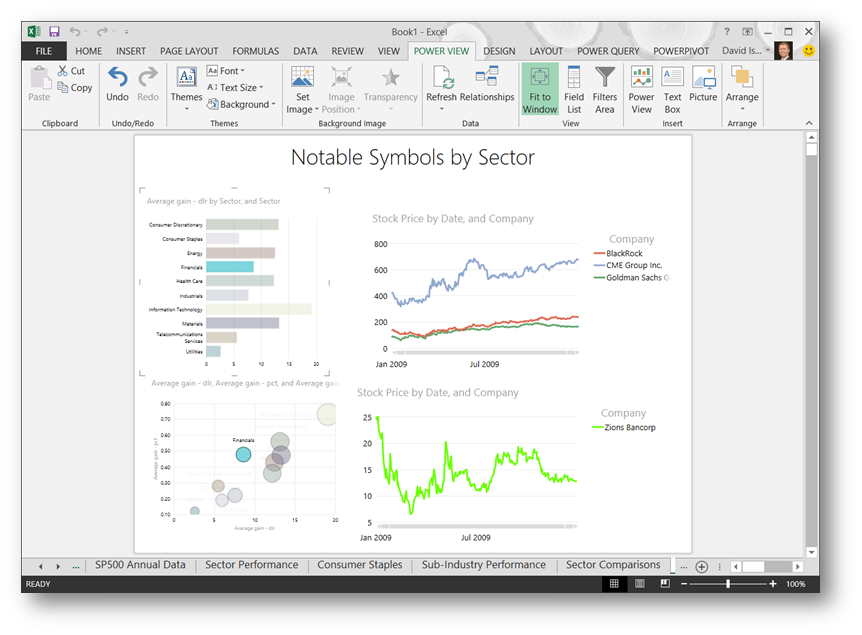Click the Set Image icon
Image resolution: width=862 pixels, height=635 pixels.
(302, 77)
